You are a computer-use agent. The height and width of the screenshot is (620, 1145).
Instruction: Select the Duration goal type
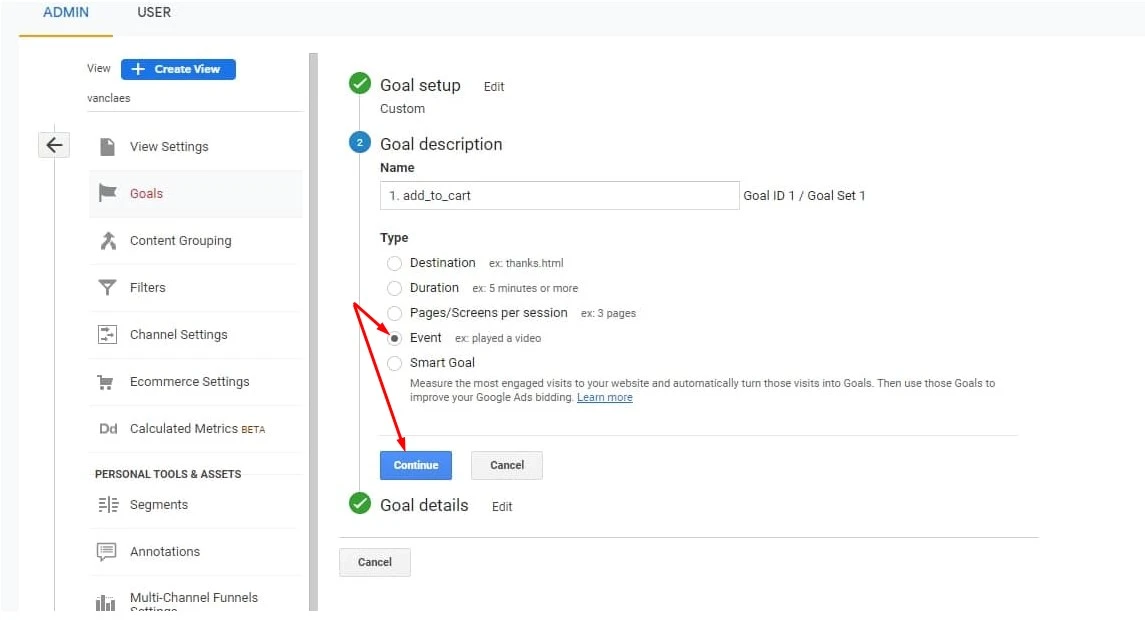pos(395,287)
